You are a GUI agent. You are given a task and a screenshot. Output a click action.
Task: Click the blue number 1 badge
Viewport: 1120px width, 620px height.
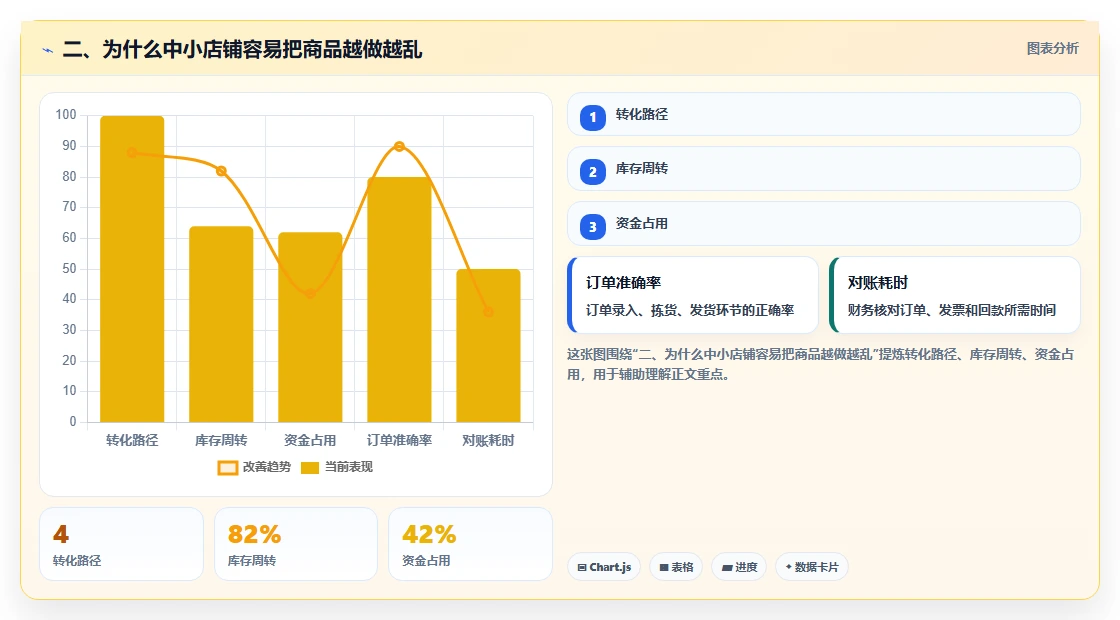[592, 117]
